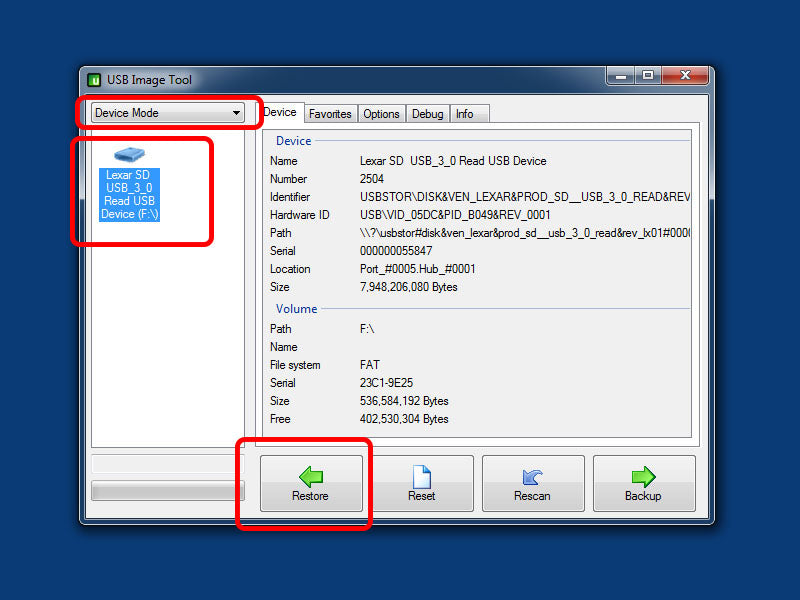The height and width of the screenshot is (600, 800).
Task: Click the Restore button with green arrow
Action: click(x=311, y=483)
